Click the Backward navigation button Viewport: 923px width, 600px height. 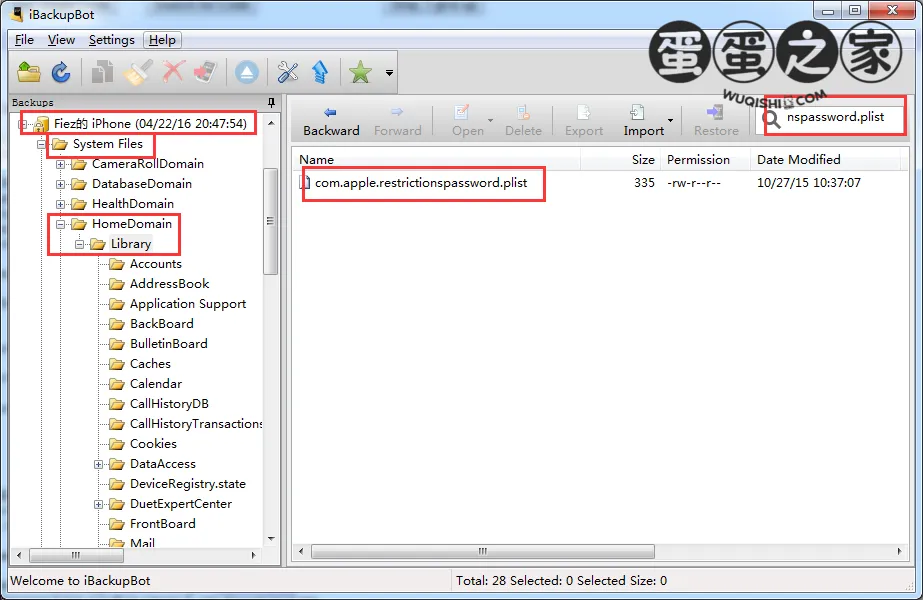pos(331,122)
